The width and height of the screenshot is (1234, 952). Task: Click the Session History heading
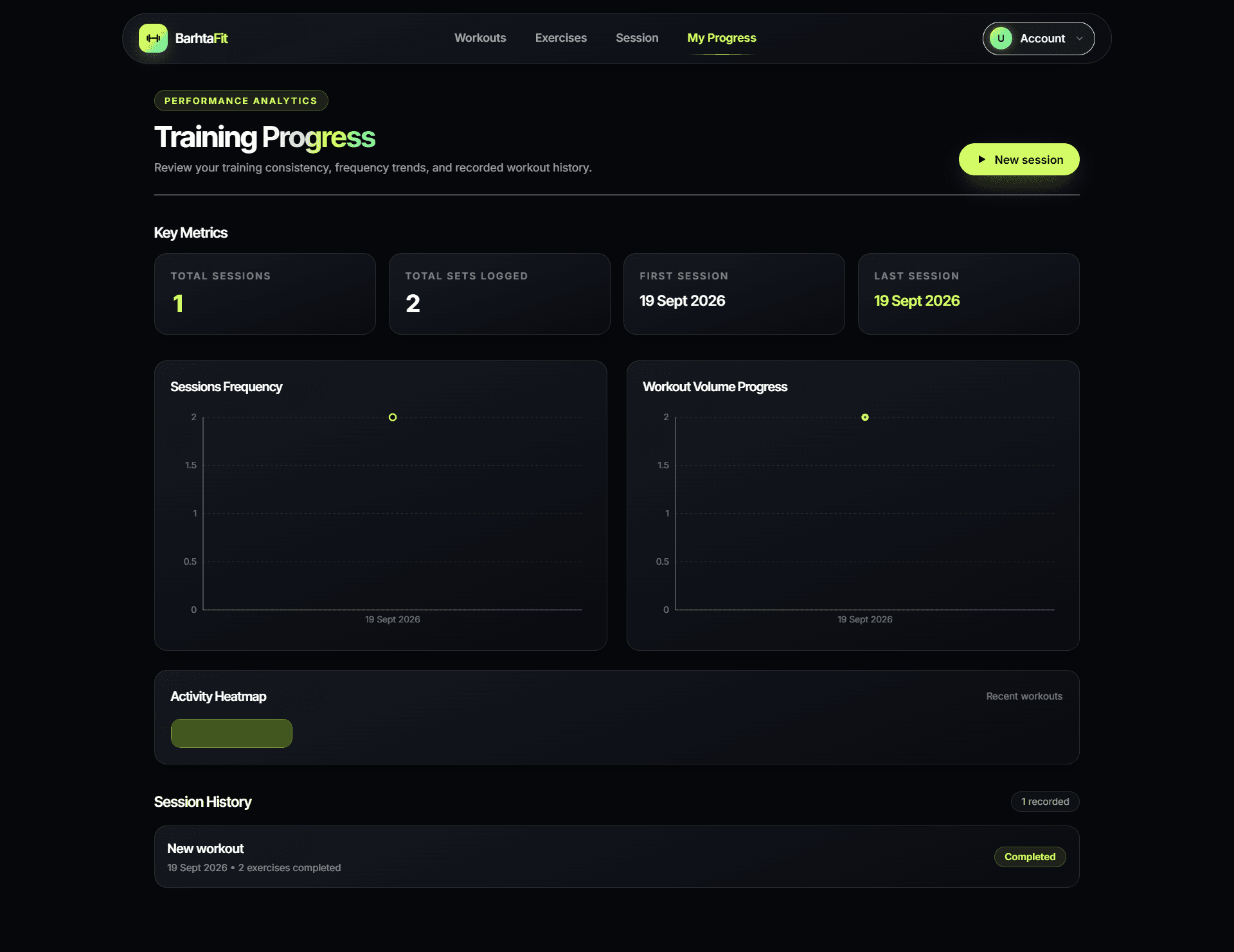click(202, 802)
